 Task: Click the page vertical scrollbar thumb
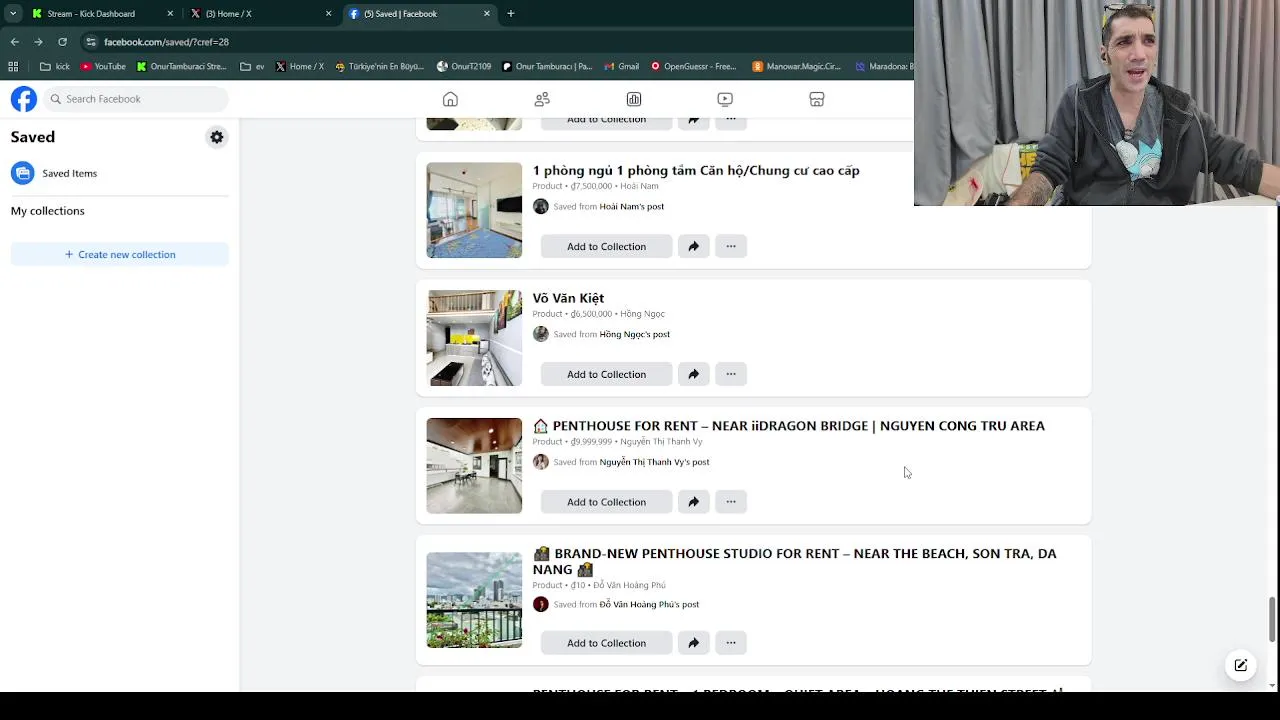[1272, 620]
